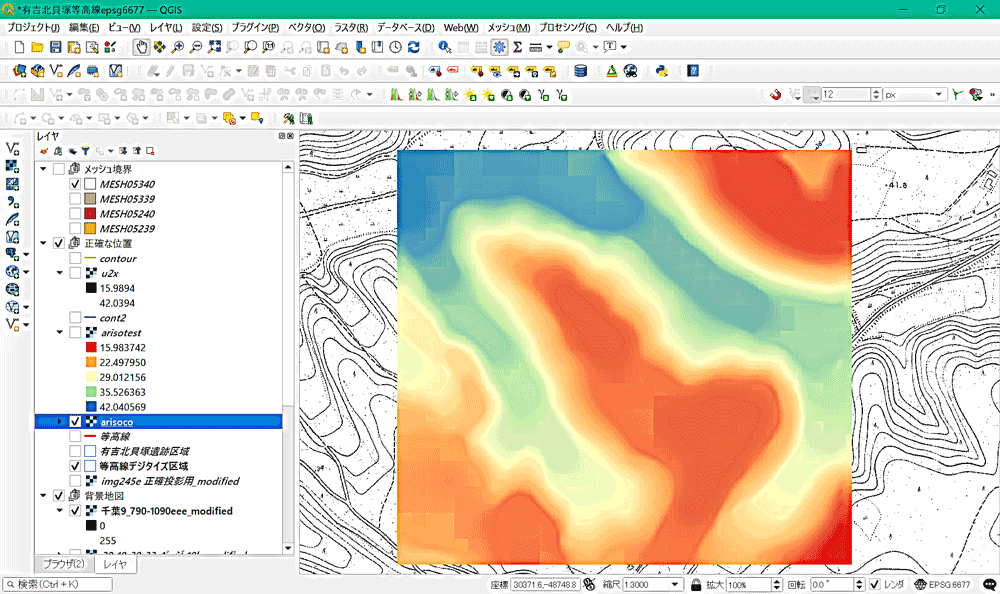Expand the arisoco layer entry
Image resolution: width=1000 pixels, height=594 pixels.
[x=59, y=422]
